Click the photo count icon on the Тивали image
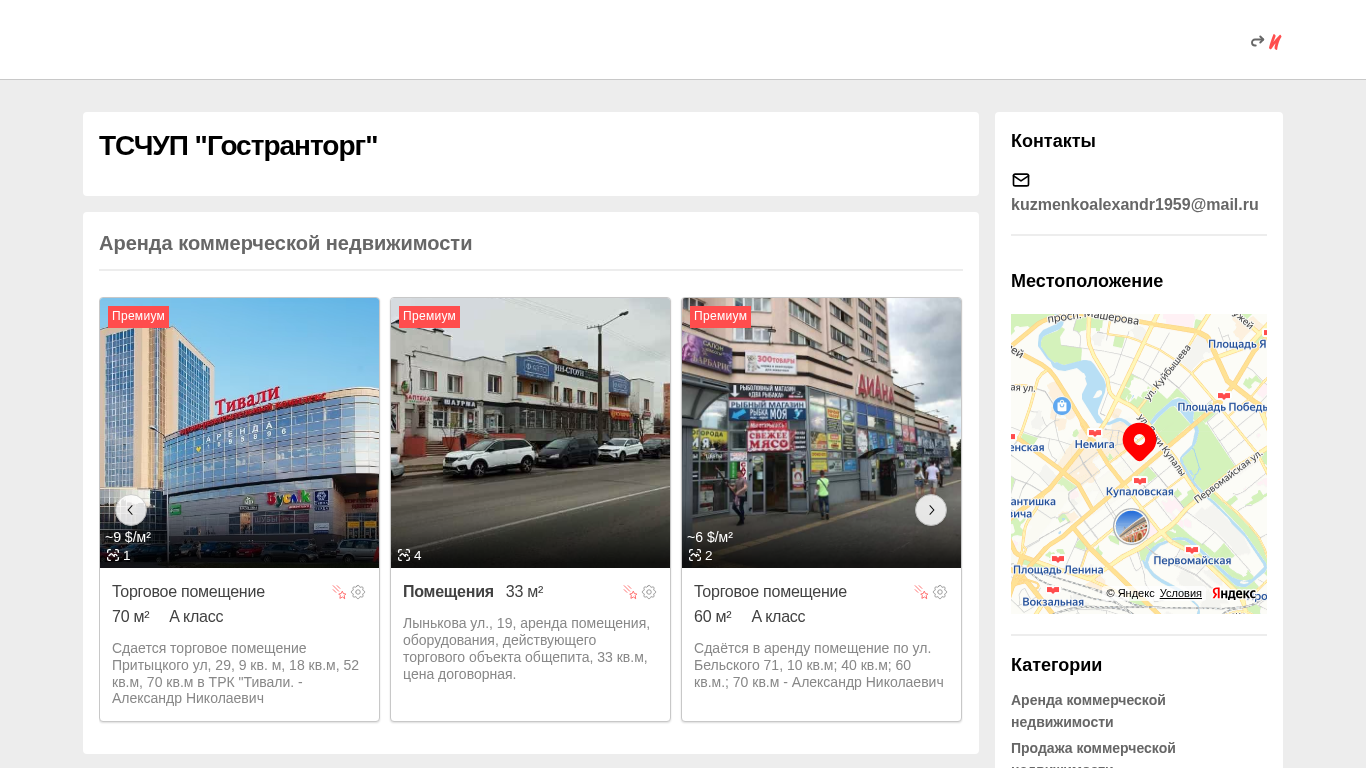This screenshot has width=1366, height=768. [x=113, y=555]
